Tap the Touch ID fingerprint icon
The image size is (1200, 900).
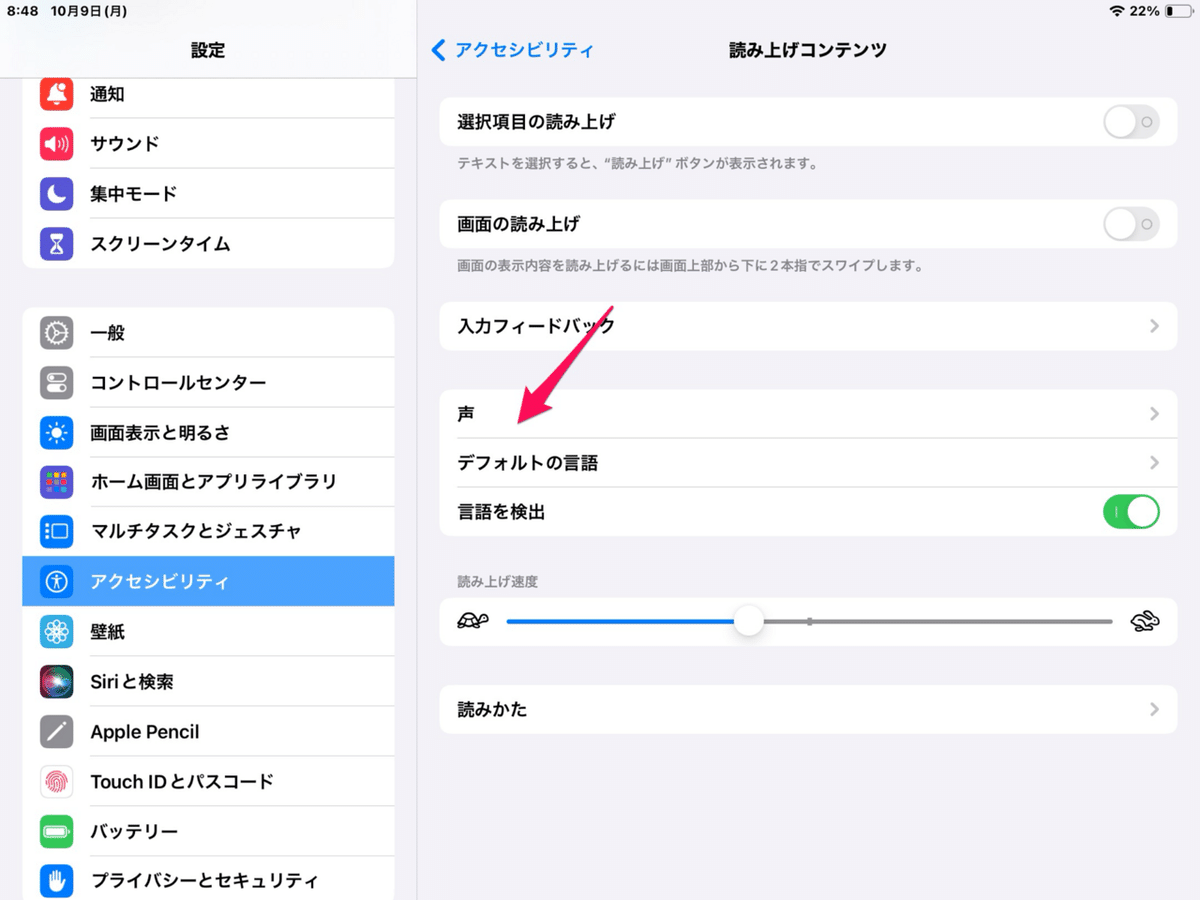pyautogui.click(x=57, y=782)
